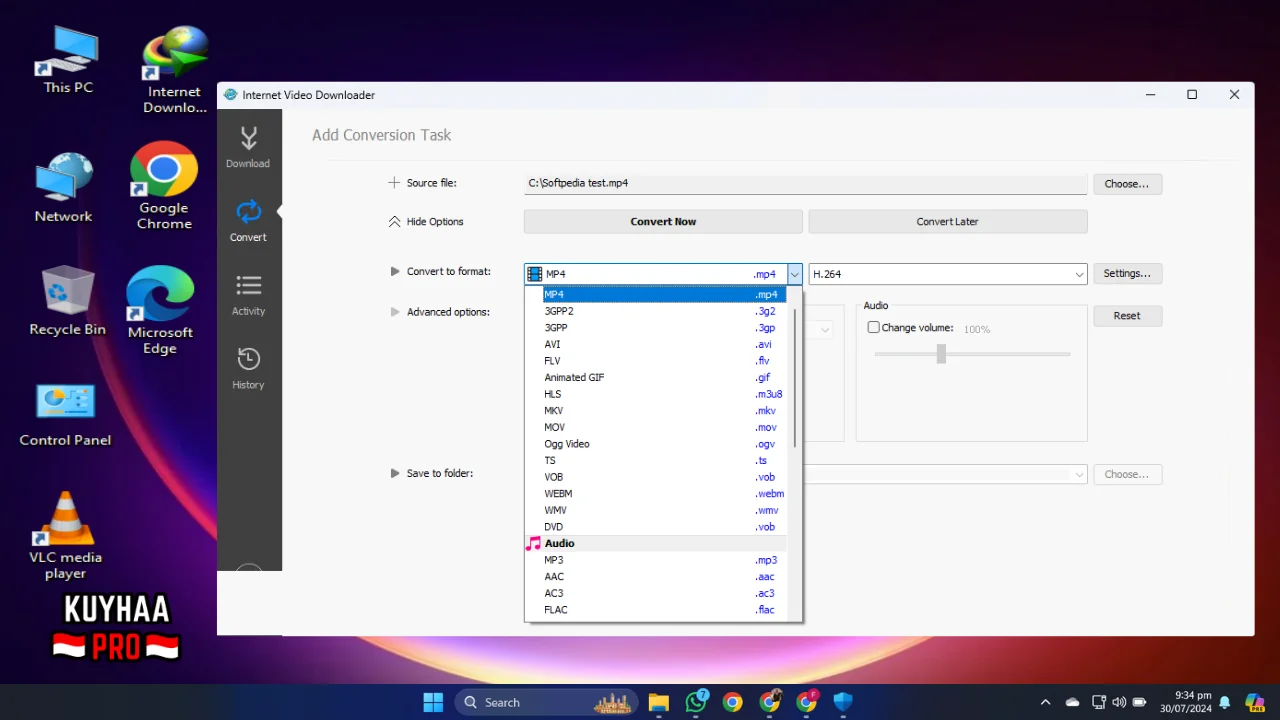
Task: Click Choose button for source file
Action: coord(1127,184)
